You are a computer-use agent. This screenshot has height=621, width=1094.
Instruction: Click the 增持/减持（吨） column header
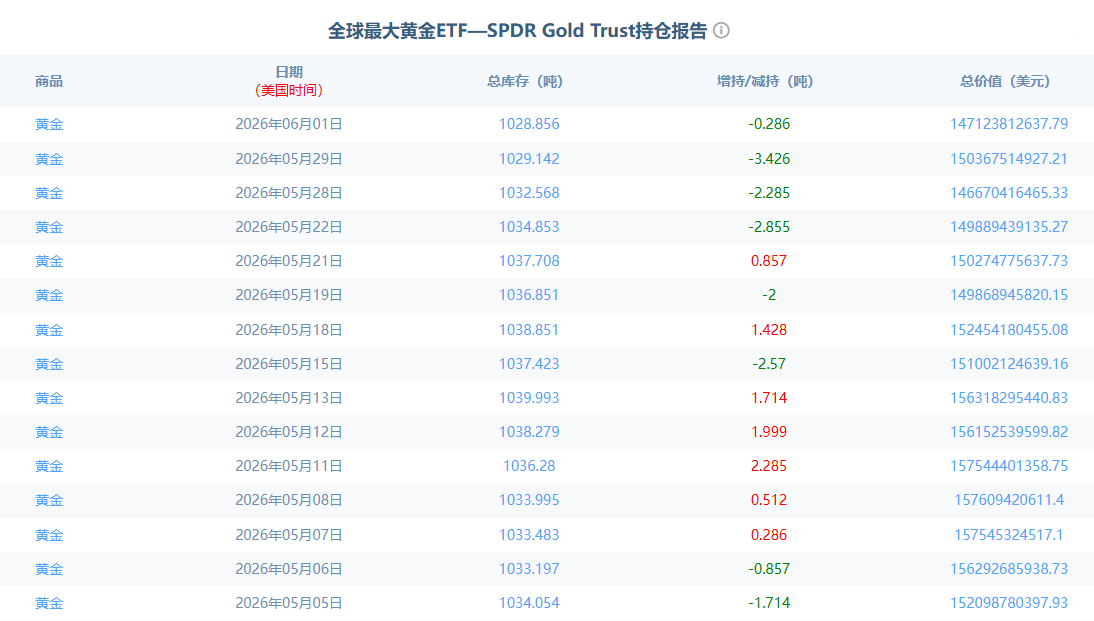click(765, 82)
